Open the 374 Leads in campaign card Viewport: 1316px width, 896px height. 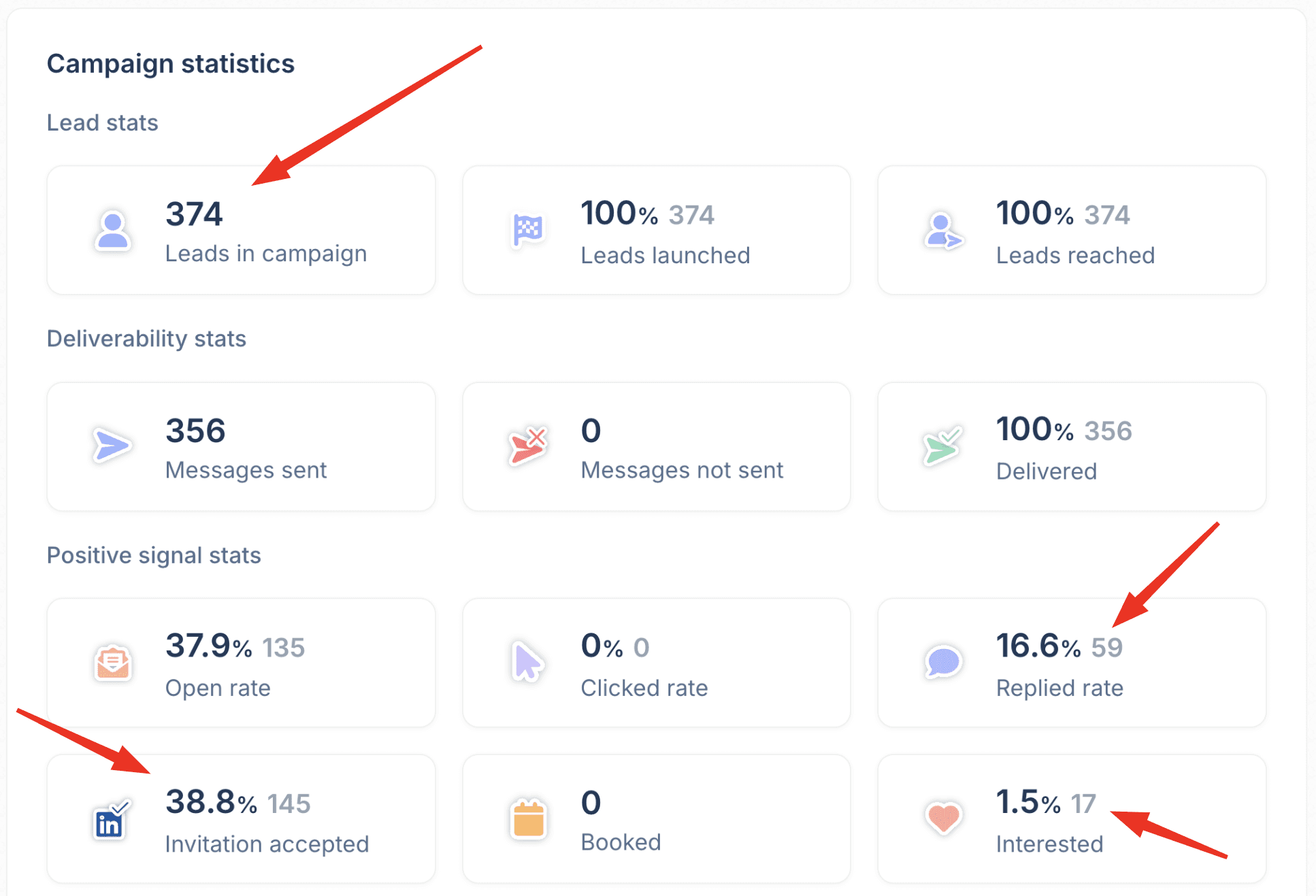(x=241, y=231)
